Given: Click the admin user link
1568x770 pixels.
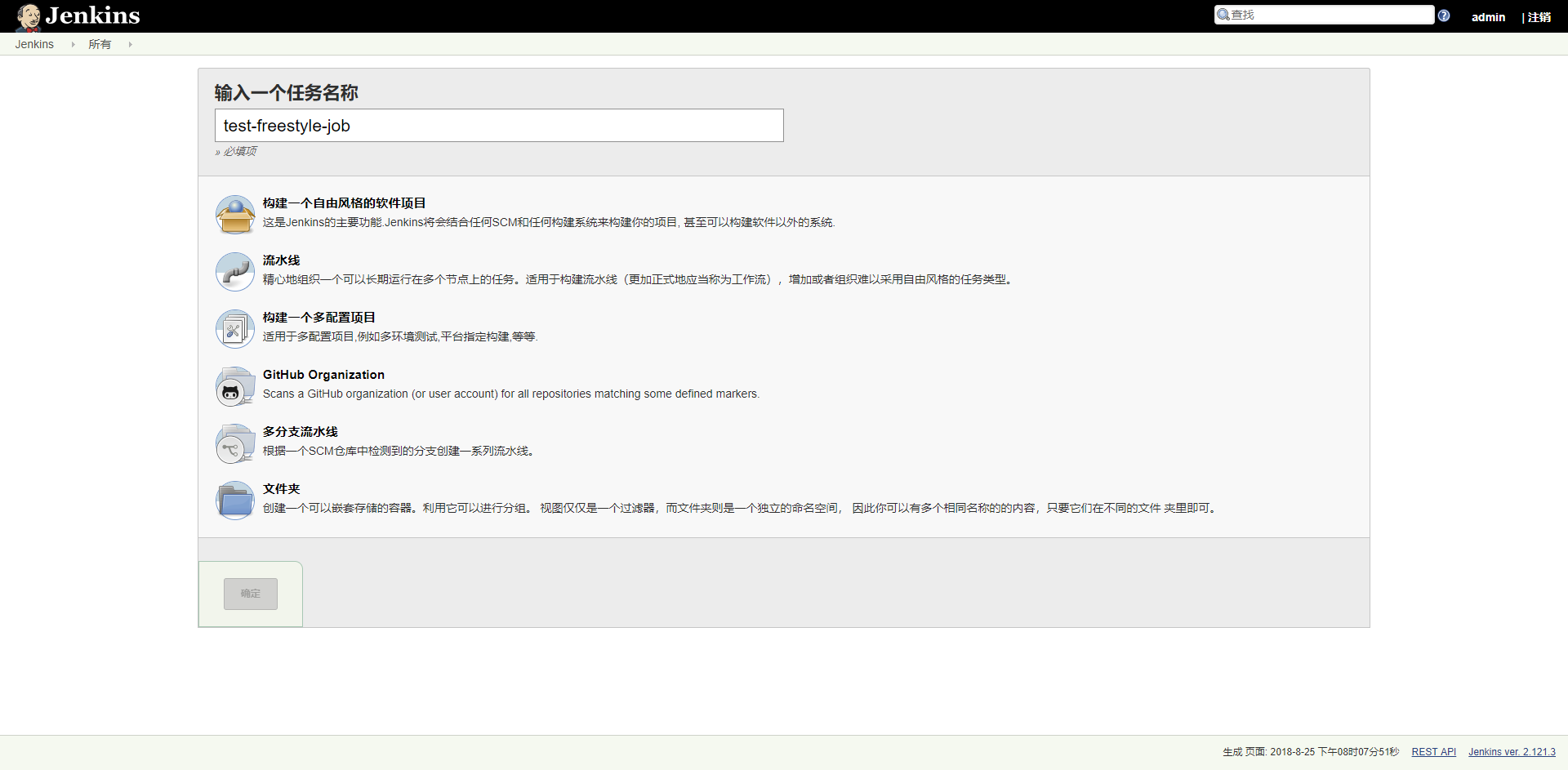Looking at the screenshot, I should [x=1488, y=17].
